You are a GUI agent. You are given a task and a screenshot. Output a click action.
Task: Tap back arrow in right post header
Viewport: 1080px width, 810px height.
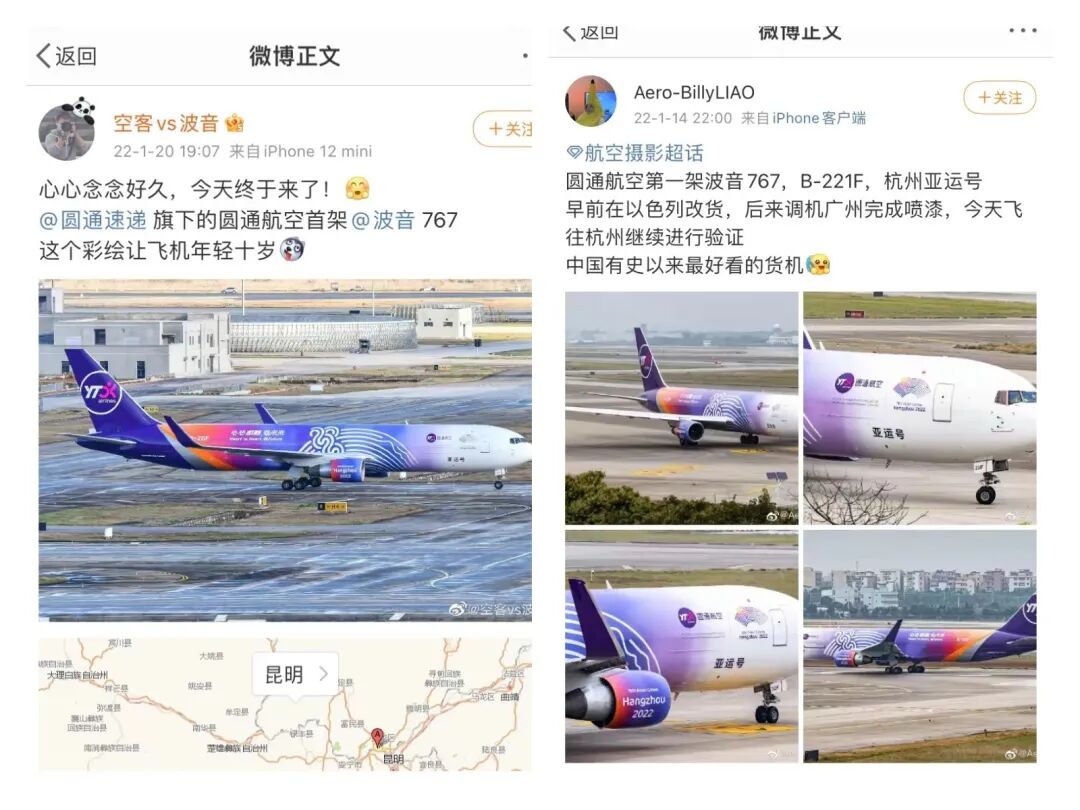pyautogui.click(x=569, y=32)
